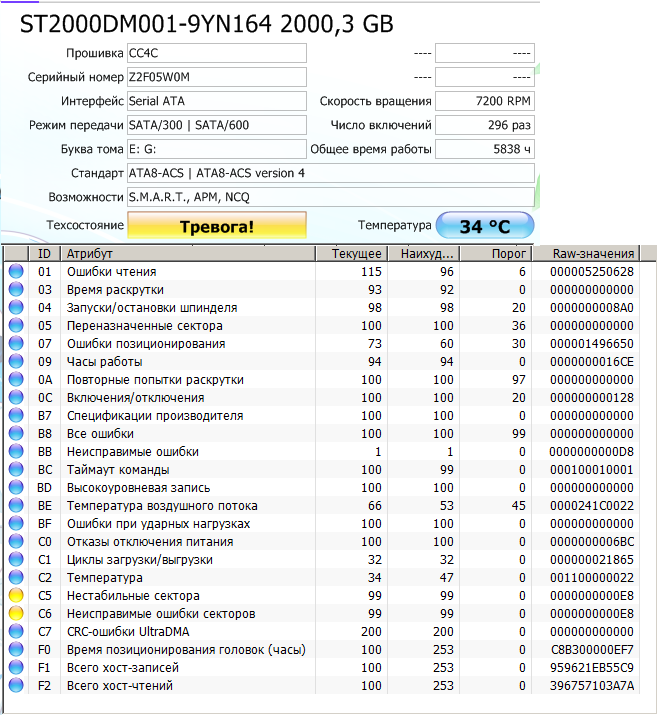Image resolution: width=660 pixels, height=717 pixels.
Task: Select raw value 396757103A7A
Action: (x=592, y=686)
